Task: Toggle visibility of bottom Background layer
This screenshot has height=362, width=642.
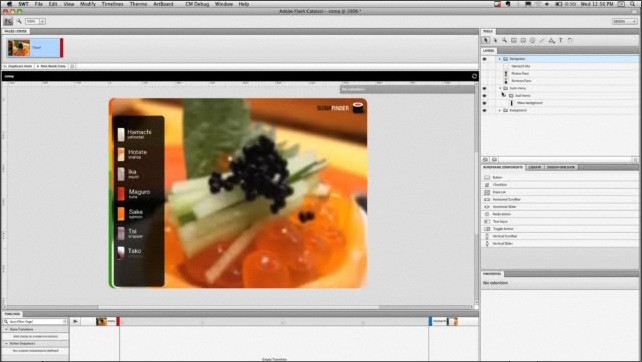Action: point(484,111)
